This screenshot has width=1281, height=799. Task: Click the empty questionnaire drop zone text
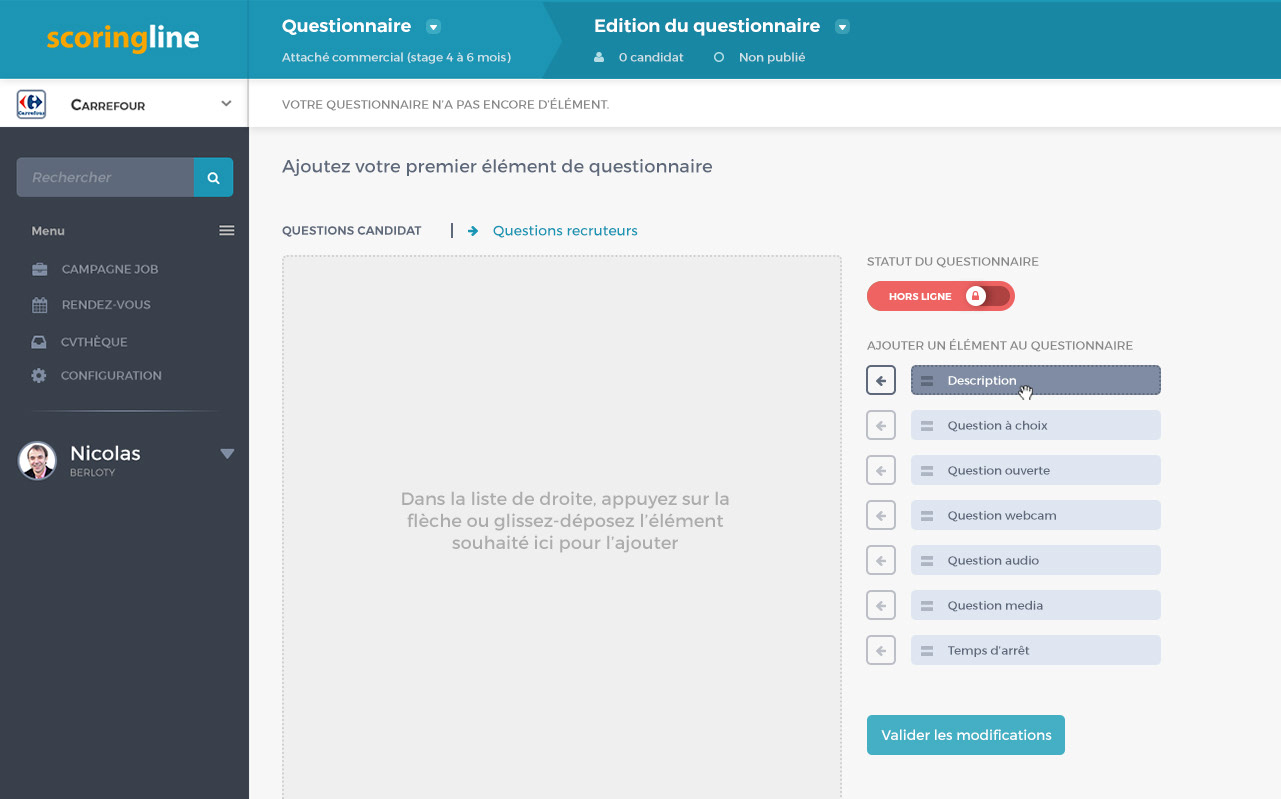point(565,521)
